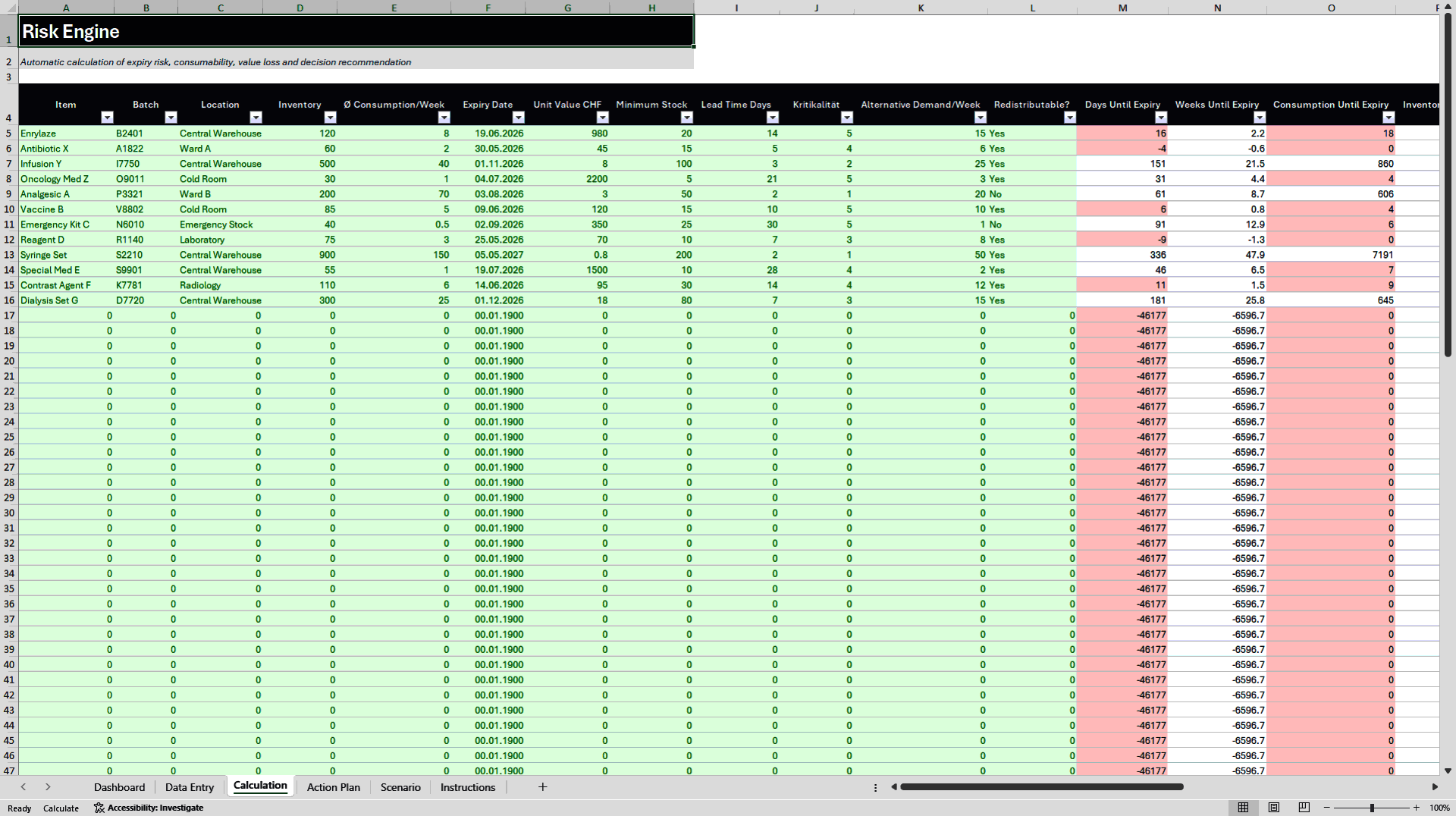The height and width of the screenshot is (816, 1456).
Task: Click the zoom out minus button
Action: (x=1326, y=808)
